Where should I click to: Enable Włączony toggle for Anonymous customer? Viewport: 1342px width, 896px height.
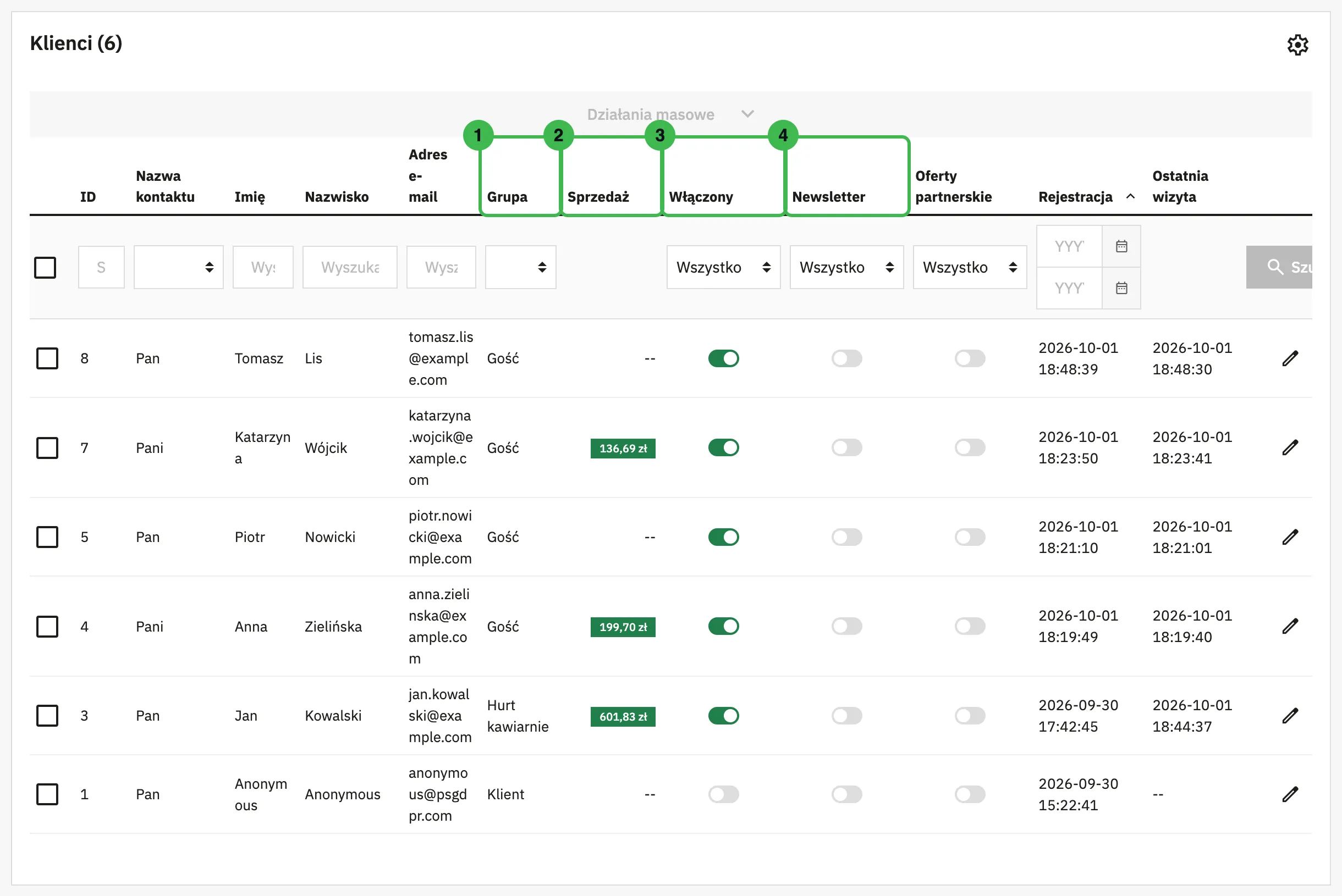point(723,794)
